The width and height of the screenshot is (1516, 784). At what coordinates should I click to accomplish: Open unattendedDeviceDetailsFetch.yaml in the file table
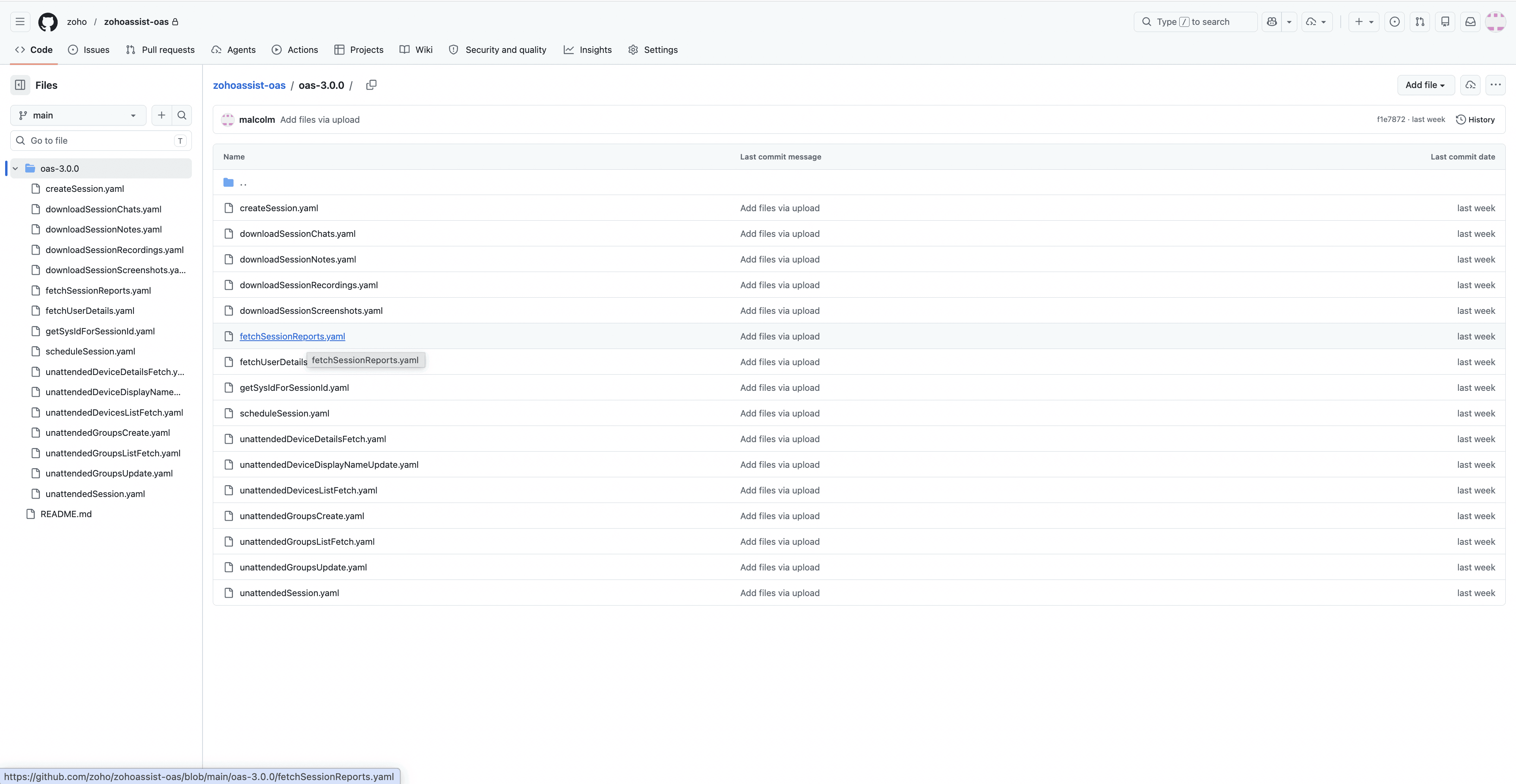coord(313,439)
